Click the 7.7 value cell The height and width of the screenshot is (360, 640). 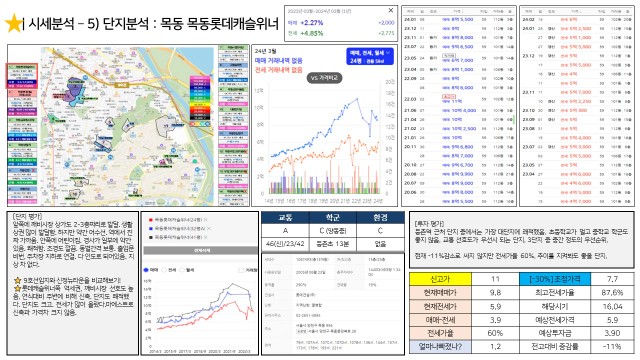[x=612, y=279]
